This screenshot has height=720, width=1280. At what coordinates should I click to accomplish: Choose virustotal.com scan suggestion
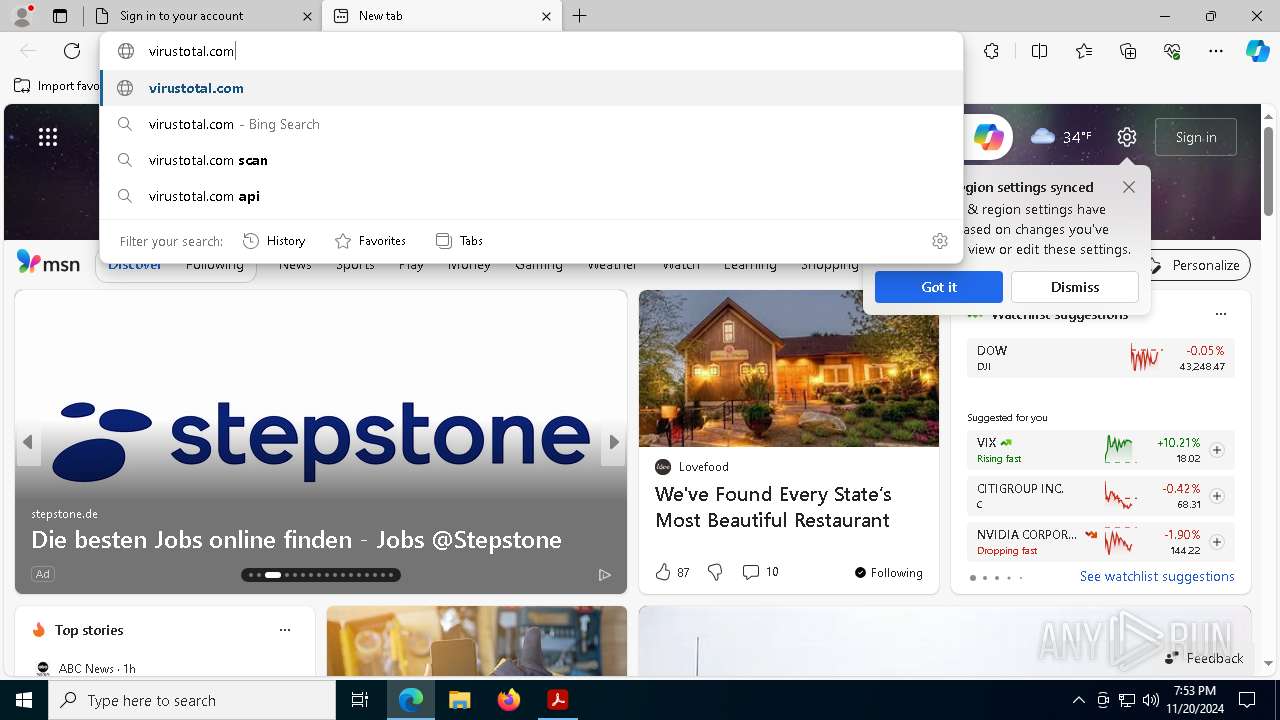pos(532,160)
